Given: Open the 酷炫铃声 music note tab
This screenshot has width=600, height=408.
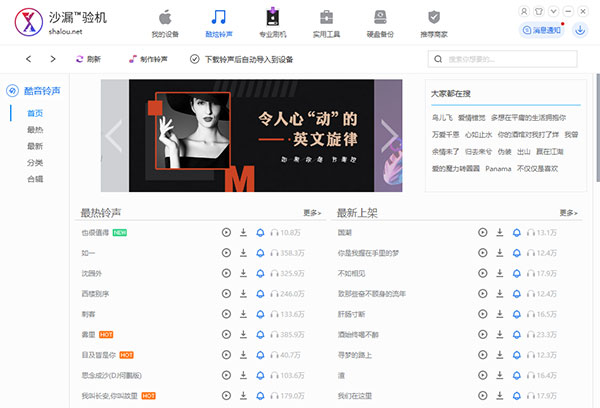Looking at the screenshot, I should coord(218,24).
